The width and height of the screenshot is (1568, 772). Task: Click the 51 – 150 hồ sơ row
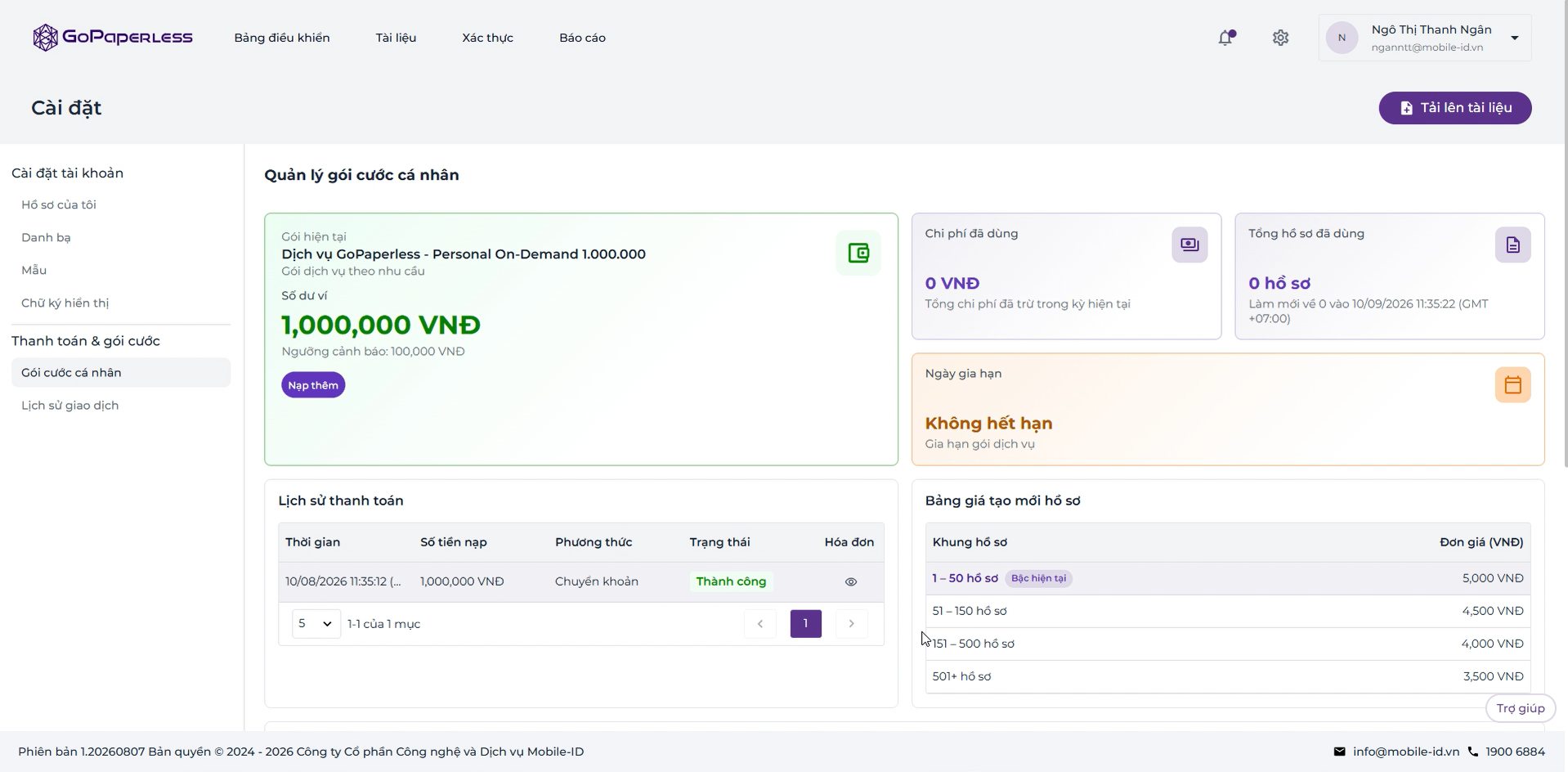coord(1228,611)
